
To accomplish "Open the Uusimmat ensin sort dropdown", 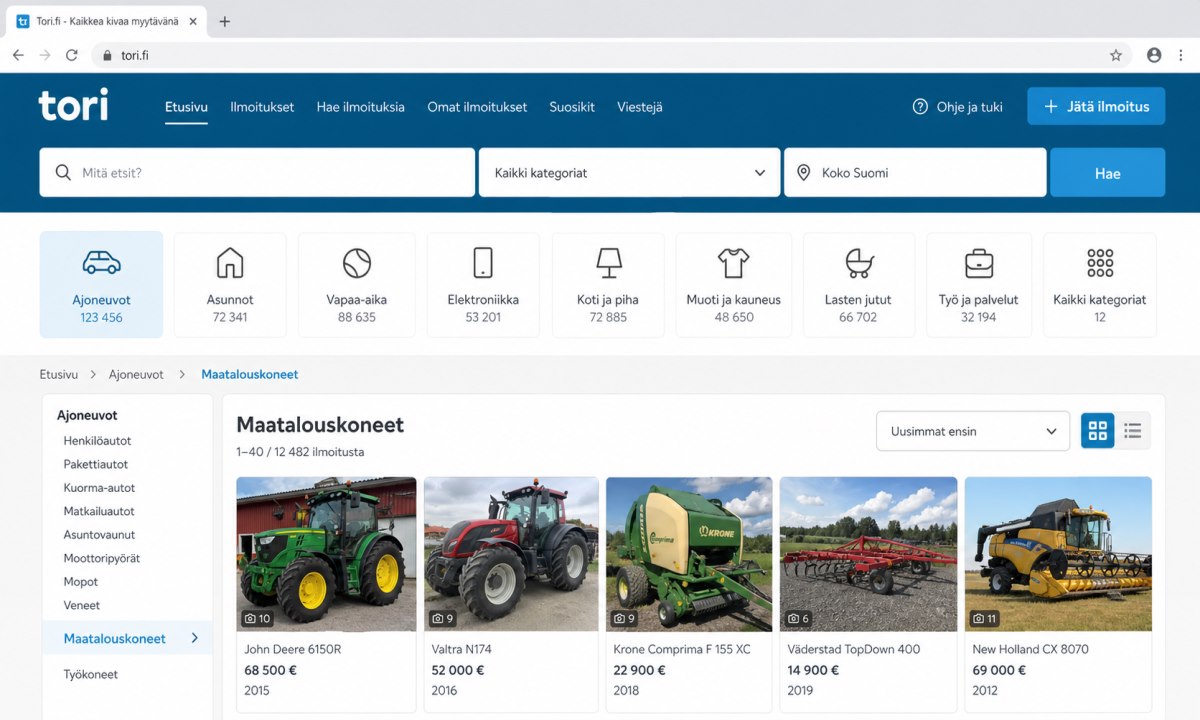I will [973, 431].
